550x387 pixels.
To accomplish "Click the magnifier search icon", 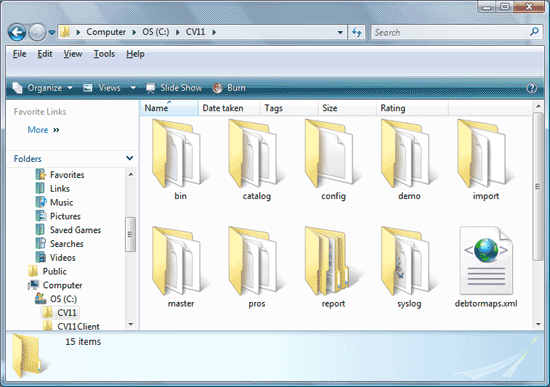I will (x=534, y=32).
